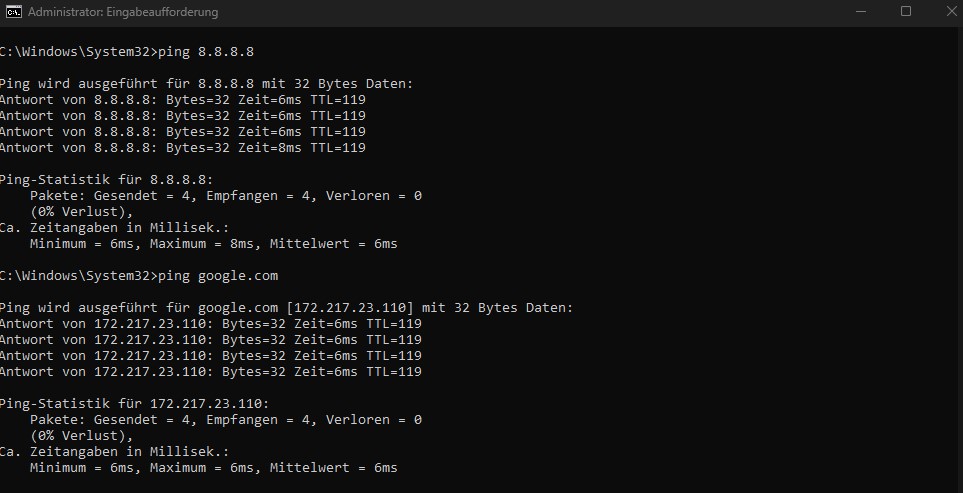The height and width of the screenshot is (493, 963).
Task: Click 'Ping-Statistik für 8.8.8.8:' line
Action: [x=106, y=180]
